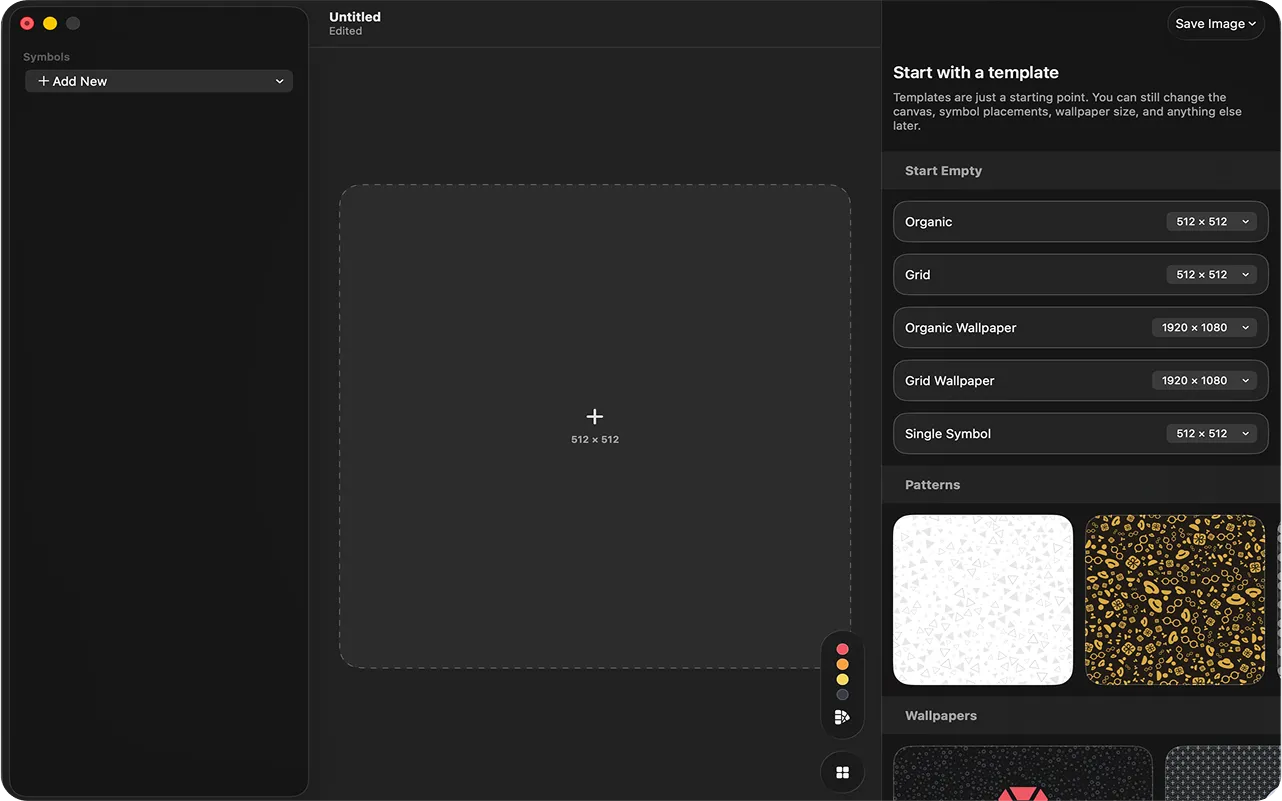Screen dimensions: 1282x801
Task: Start with the Organic template
Action: pyautogui.click(x=1000, y=221)
